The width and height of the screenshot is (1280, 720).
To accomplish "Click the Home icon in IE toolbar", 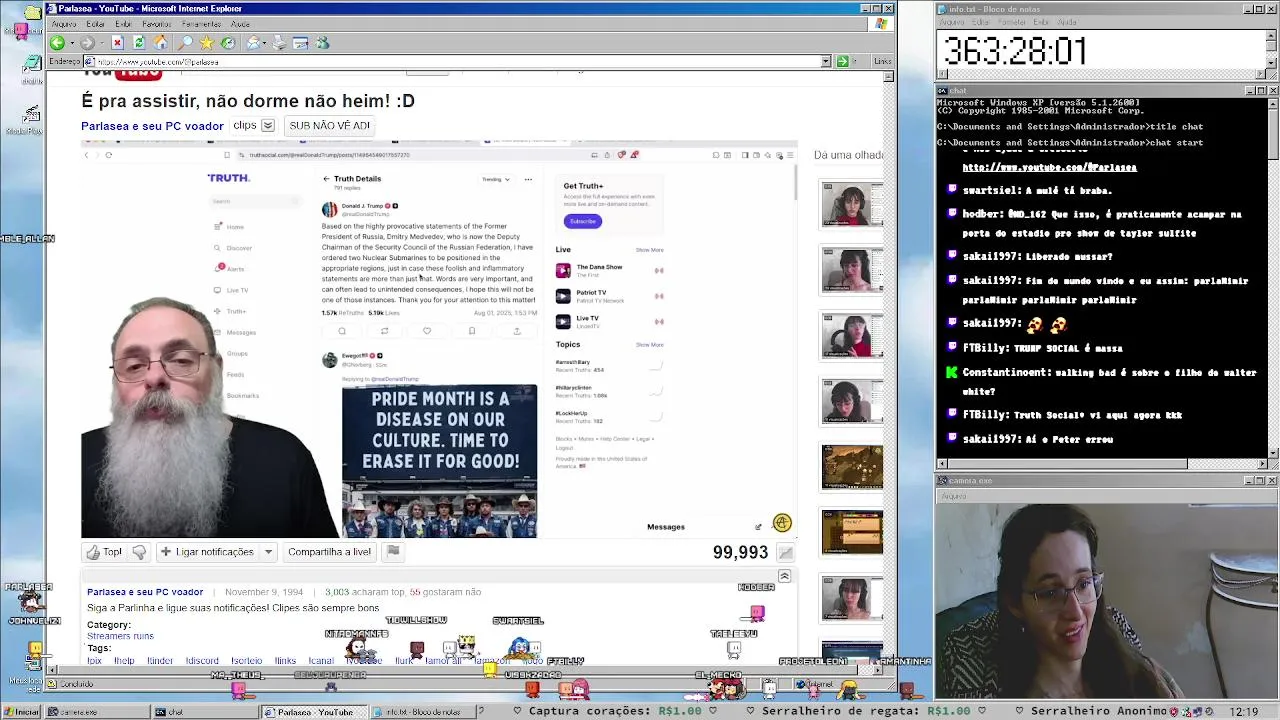I will (161, 43).
